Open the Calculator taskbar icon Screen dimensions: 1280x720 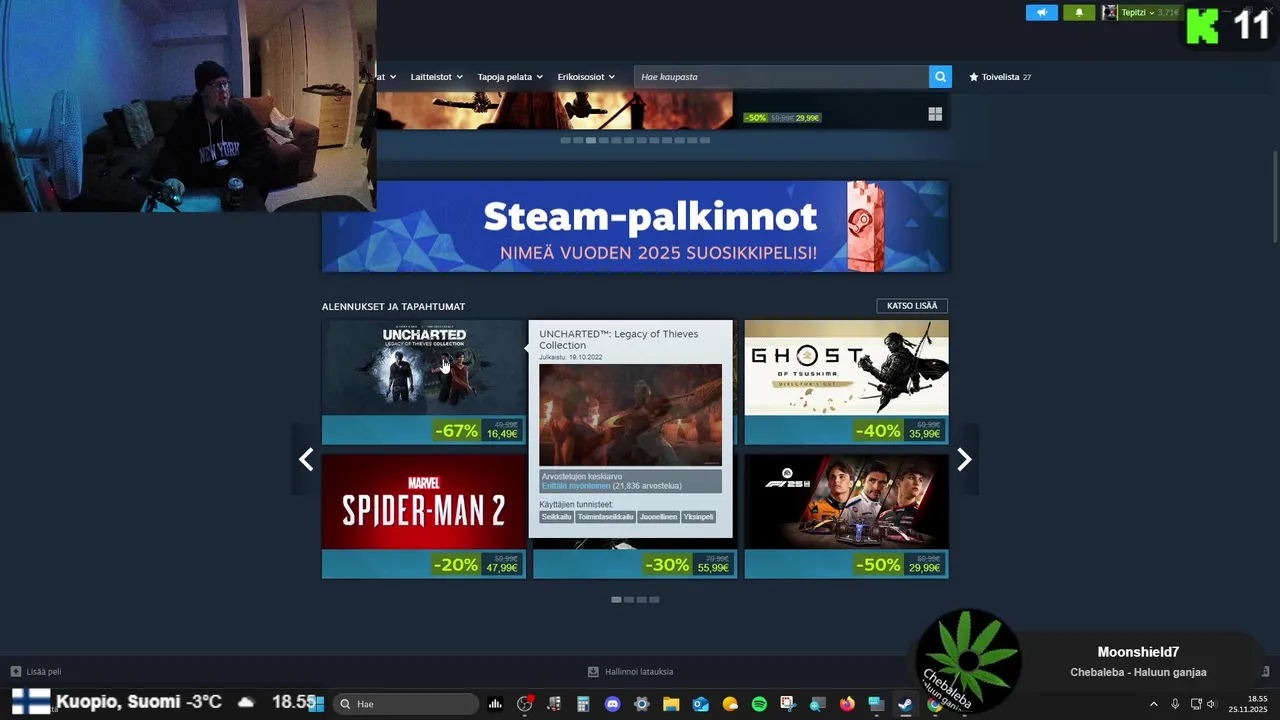click(x=583, y=704)
